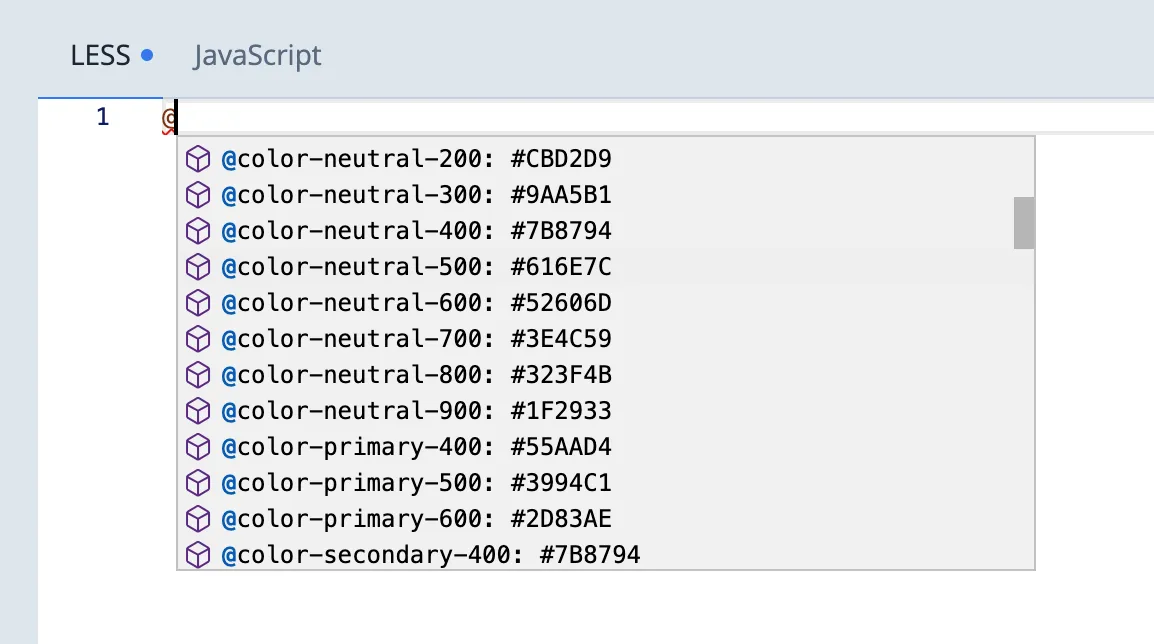Click the cube icon beside @color-primary-400
Viewport: 1154px width, 644px height.
197,446
